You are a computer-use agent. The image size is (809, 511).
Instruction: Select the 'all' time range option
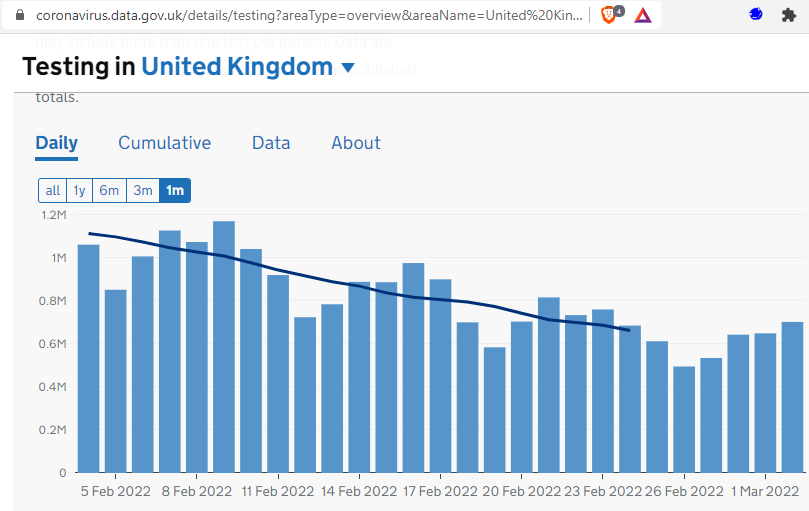tap(52, 190)
